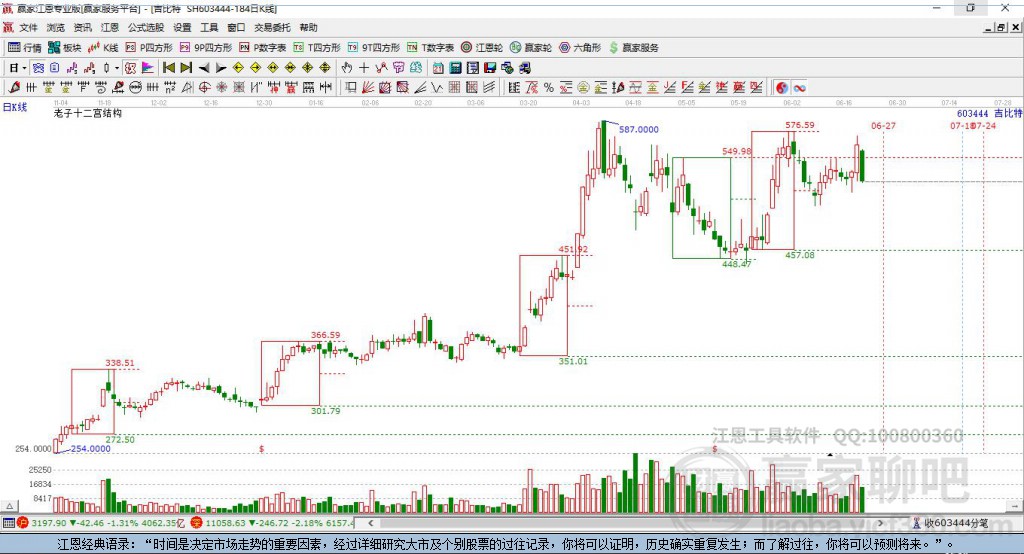Open 赢家服务 with dollar icon
1024x554 pixels.
coord(633,48)
